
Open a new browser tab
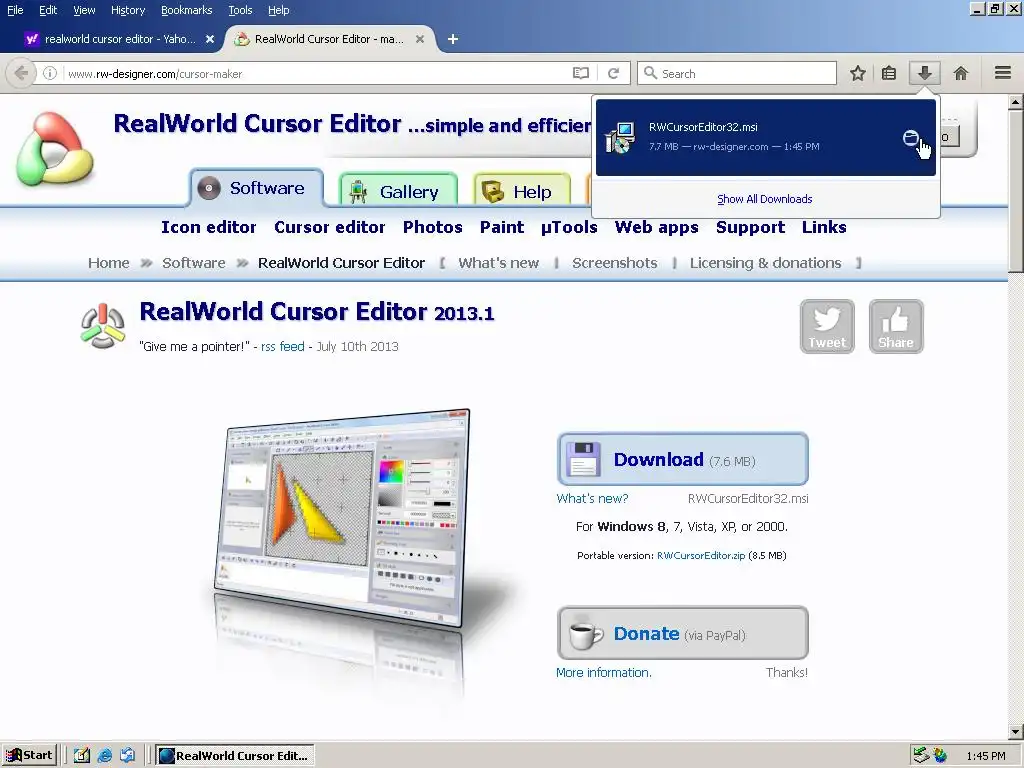click(x=453, y=39)
